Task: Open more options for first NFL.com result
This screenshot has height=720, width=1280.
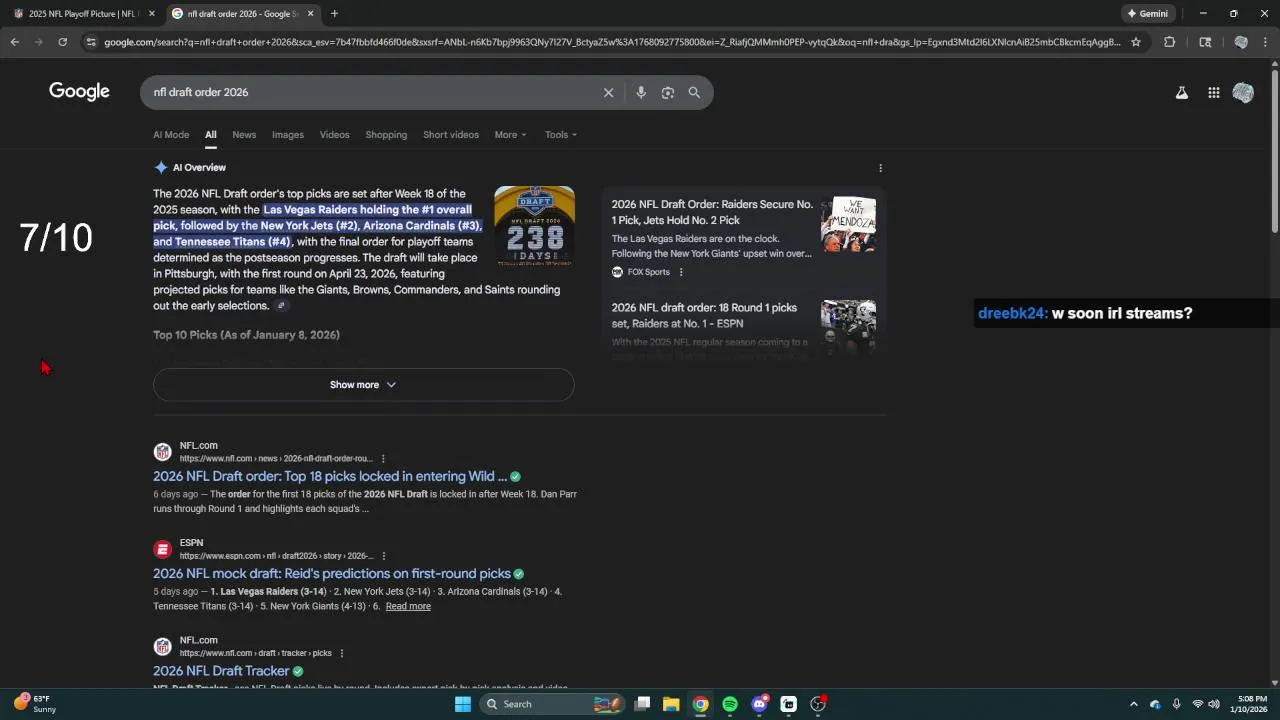Action: point(382,459)
